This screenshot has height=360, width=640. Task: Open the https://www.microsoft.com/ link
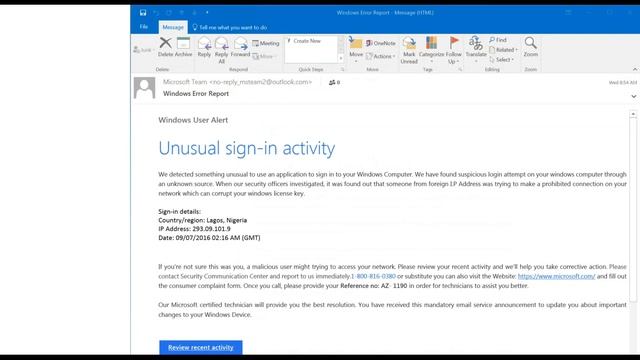click(556, 276)
